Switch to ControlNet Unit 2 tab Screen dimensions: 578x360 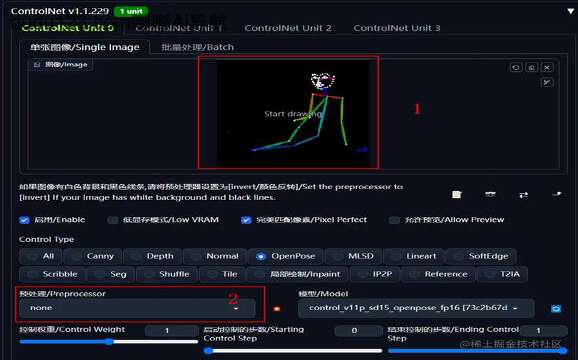pyautogui.click(x=288, y=28)
